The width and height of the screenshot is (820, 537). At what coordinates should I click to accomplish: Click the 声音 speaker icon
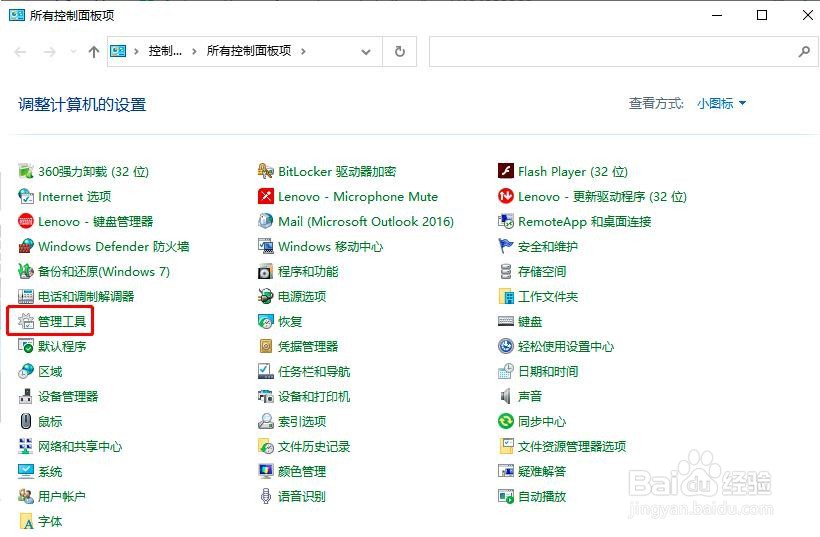(506, 396)
